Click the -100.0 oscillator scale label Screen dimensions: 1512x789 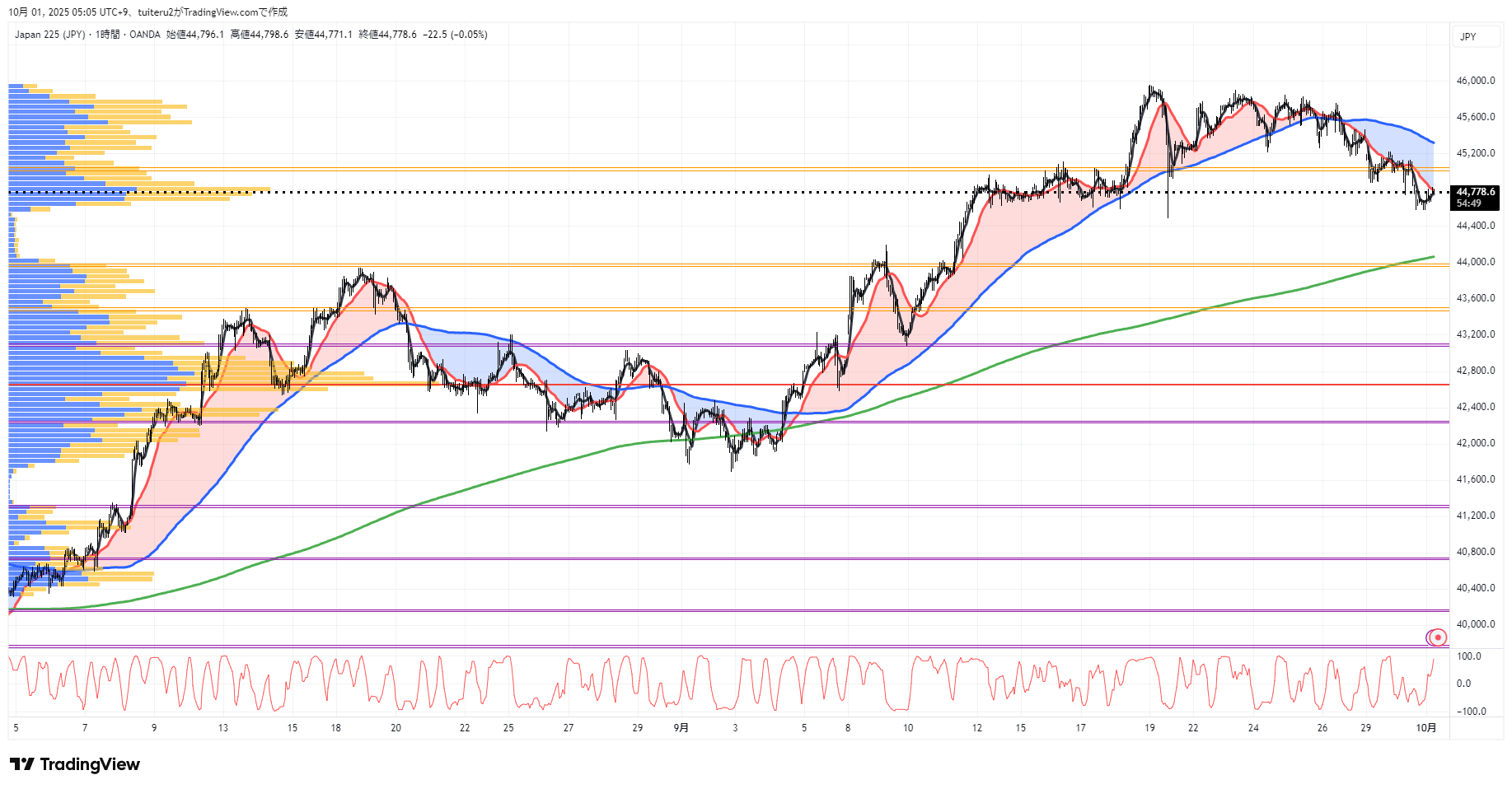pyautogui.click(x=1471, y=712)
